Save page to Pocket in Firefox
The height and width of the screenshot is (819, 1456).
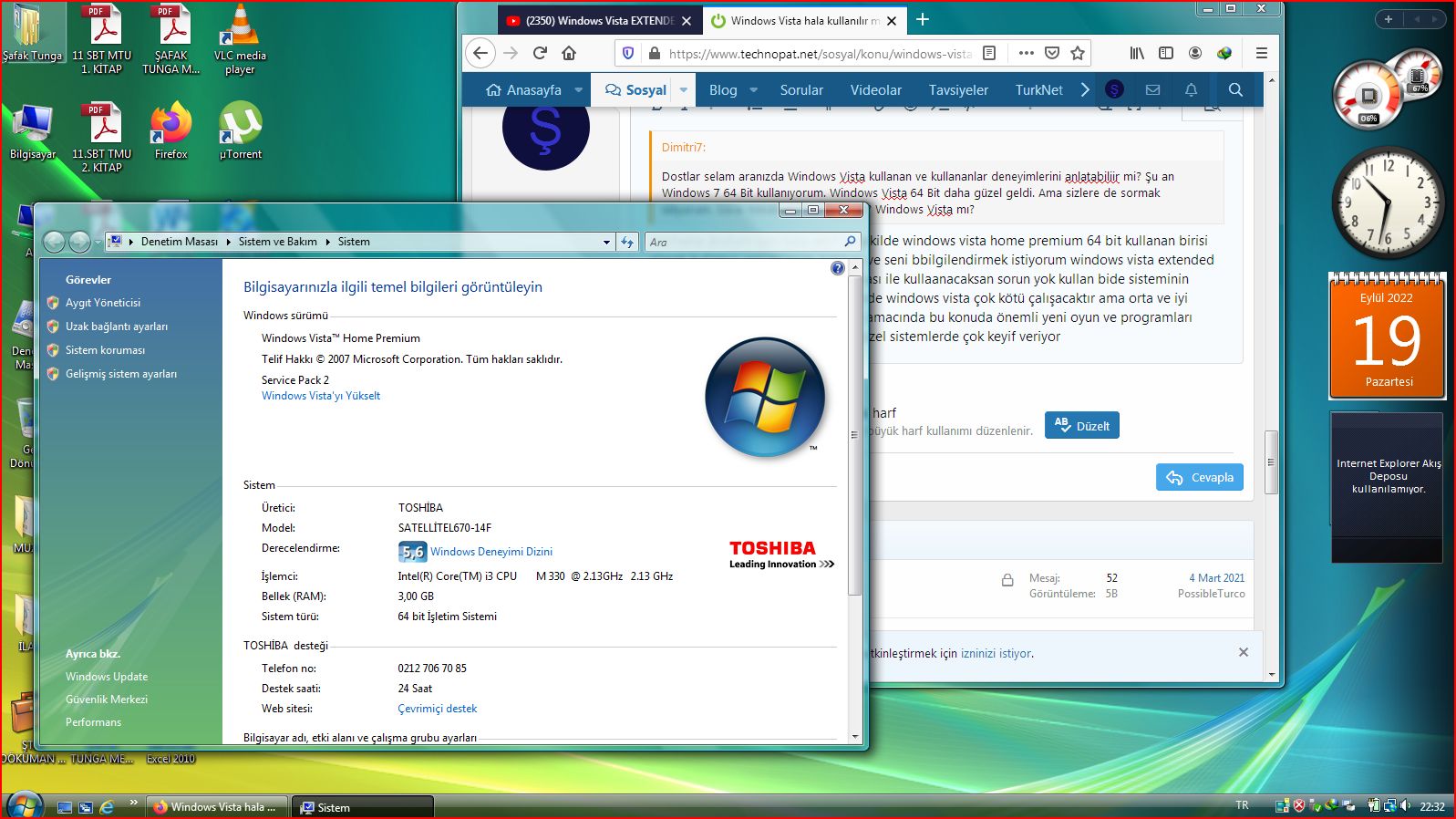1052,54
